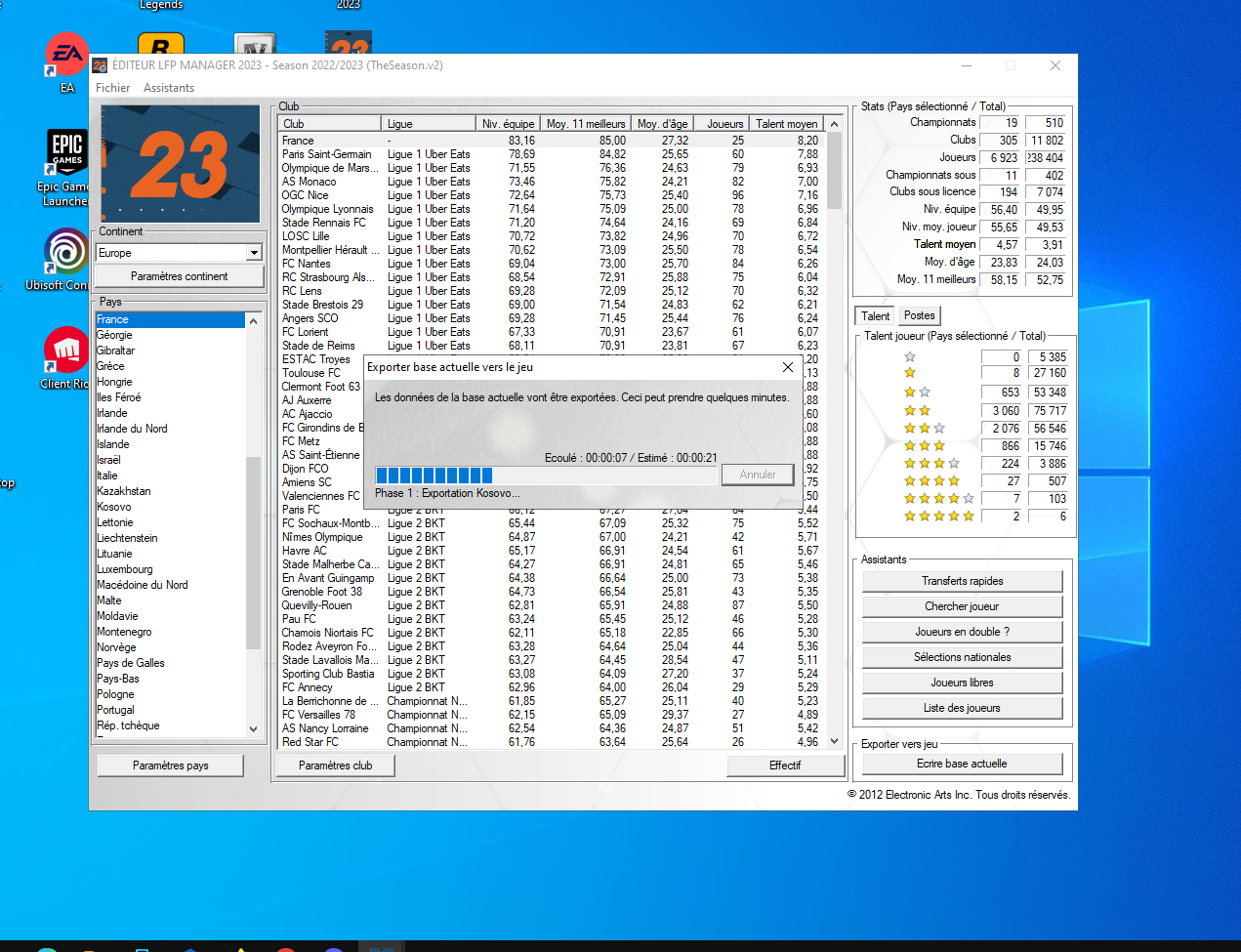
Task: Sort by Moy. 11 meilleurs header
Action: pyautogui.click(x=585, y=124)
